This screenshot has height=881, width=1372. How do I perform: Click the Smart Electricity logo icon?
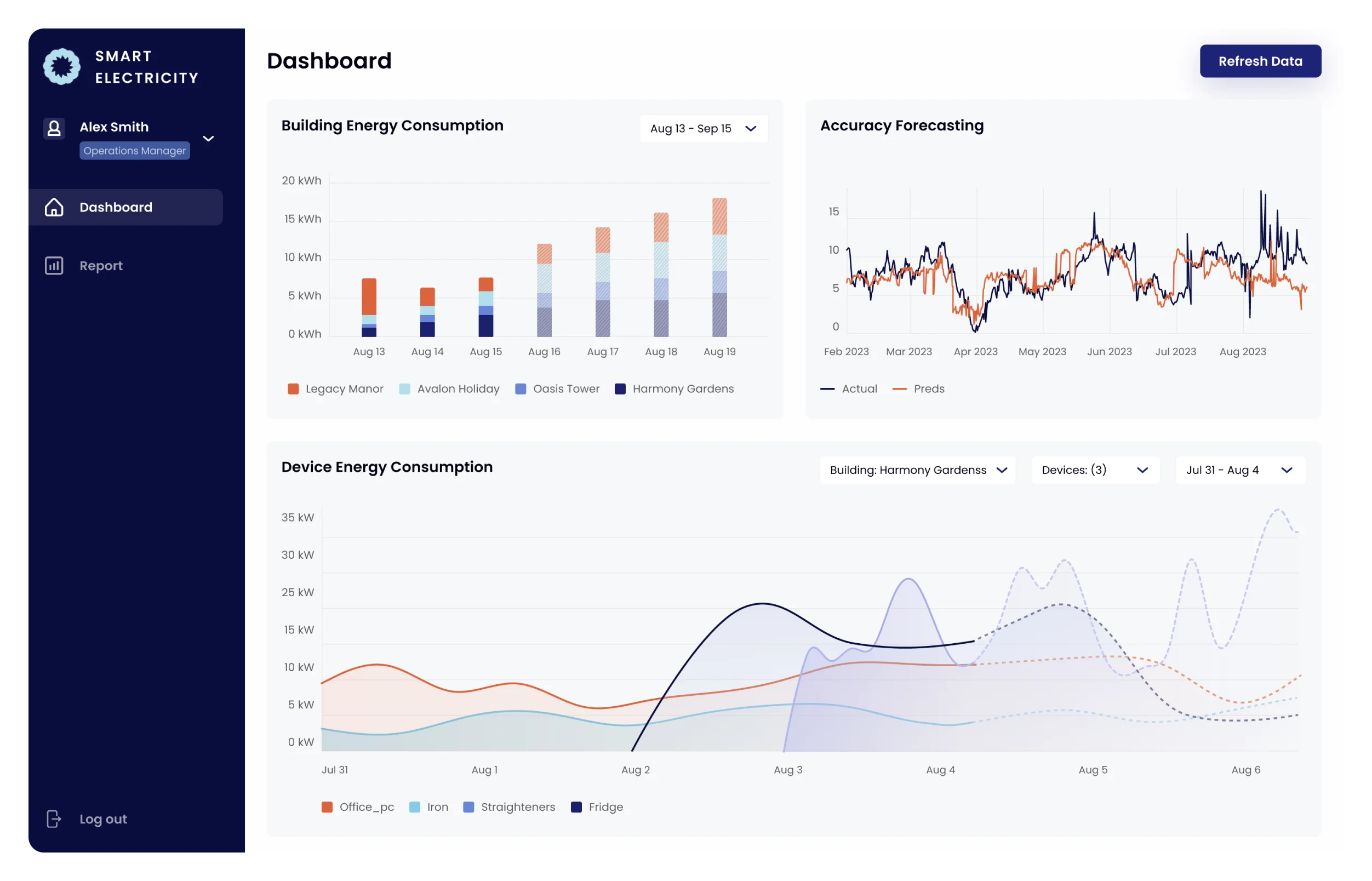[61, 66]
